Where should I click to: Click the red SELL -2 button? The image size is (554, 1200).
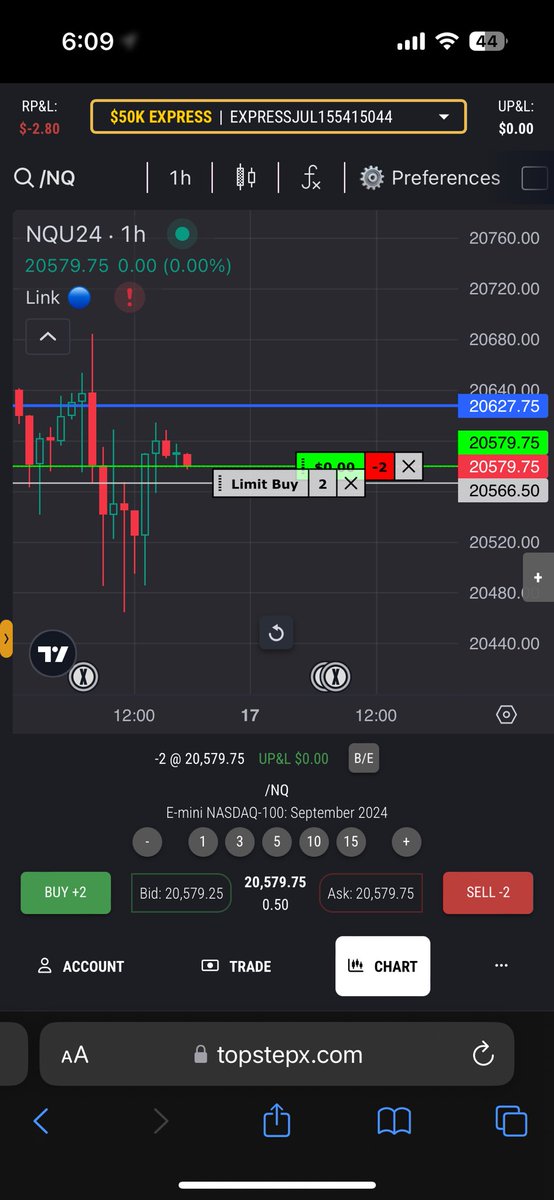pos(488,892)
